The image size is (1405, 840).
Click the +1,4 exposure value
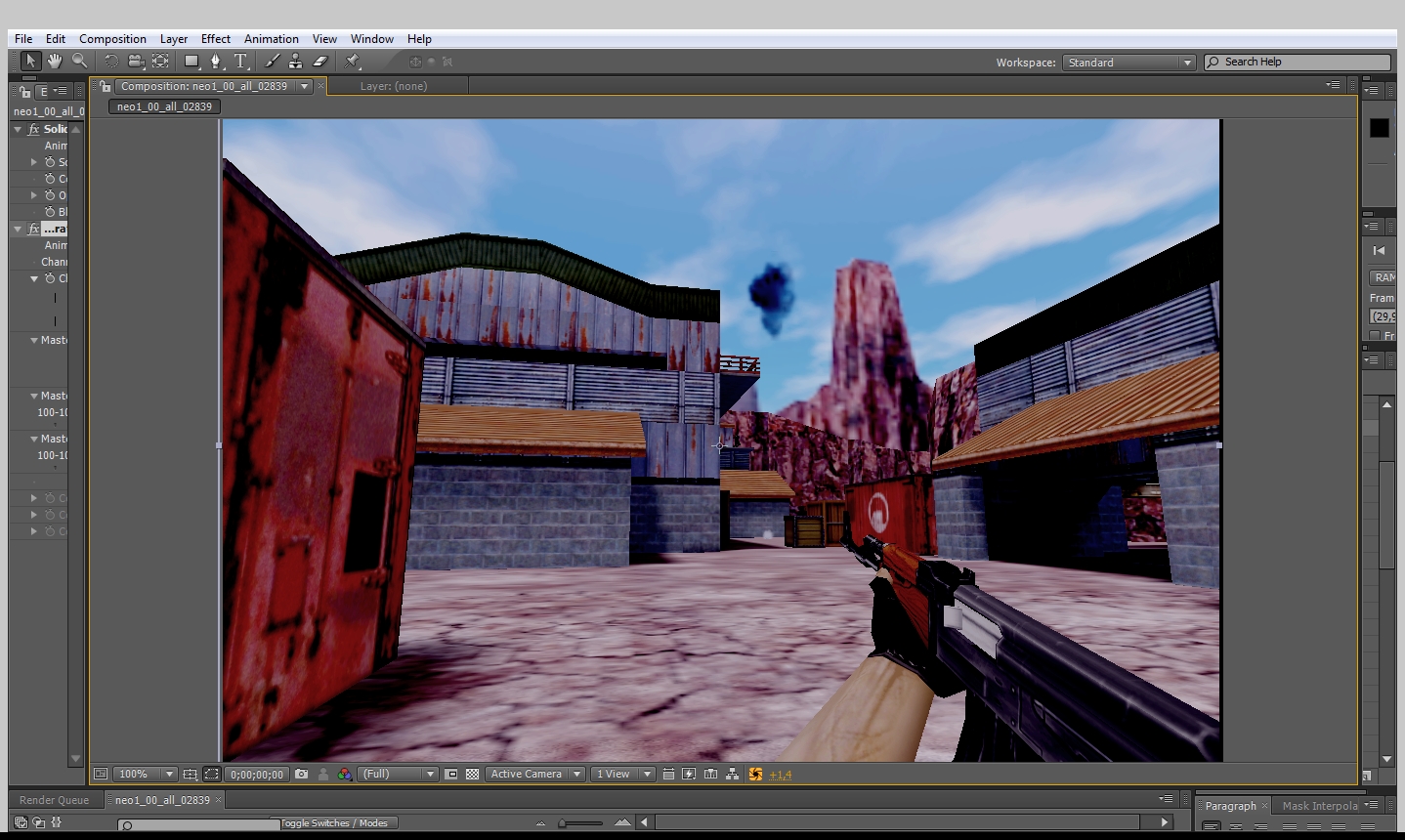(781, 775)
